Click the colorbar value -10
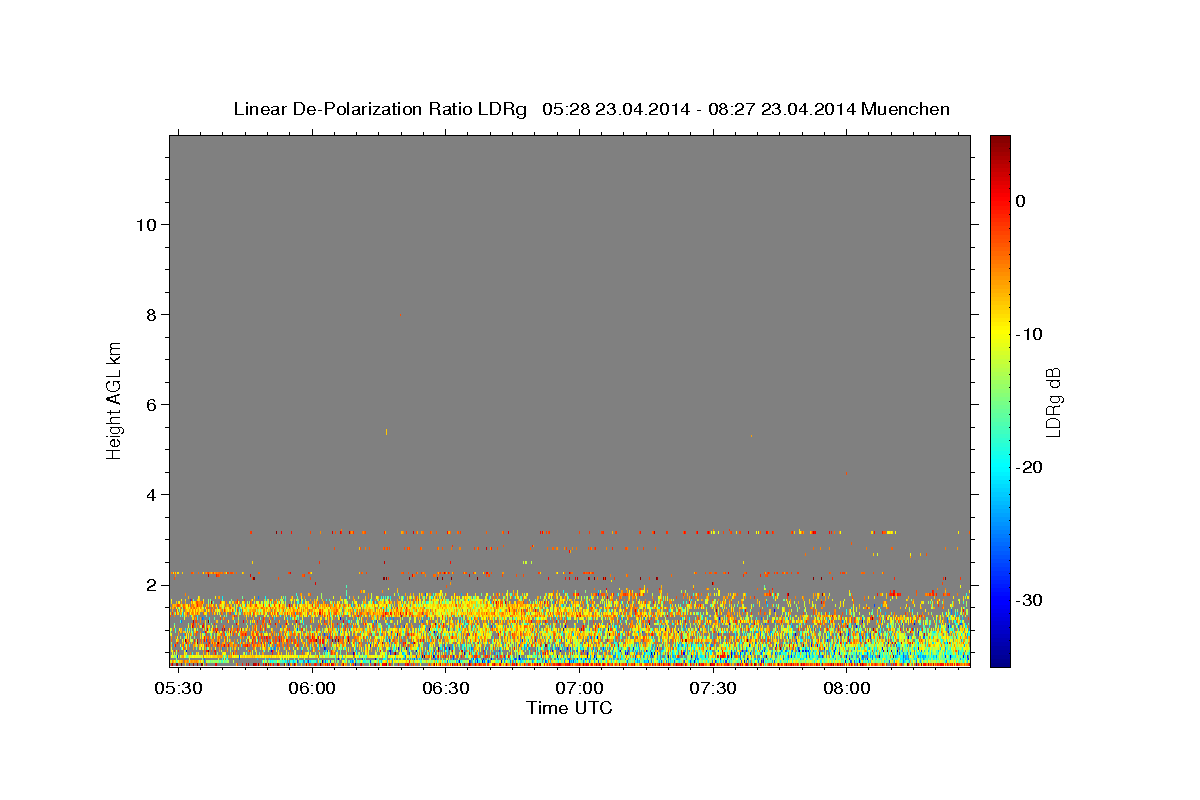Screen dimensions: 1200x800 coord(1029,334)
